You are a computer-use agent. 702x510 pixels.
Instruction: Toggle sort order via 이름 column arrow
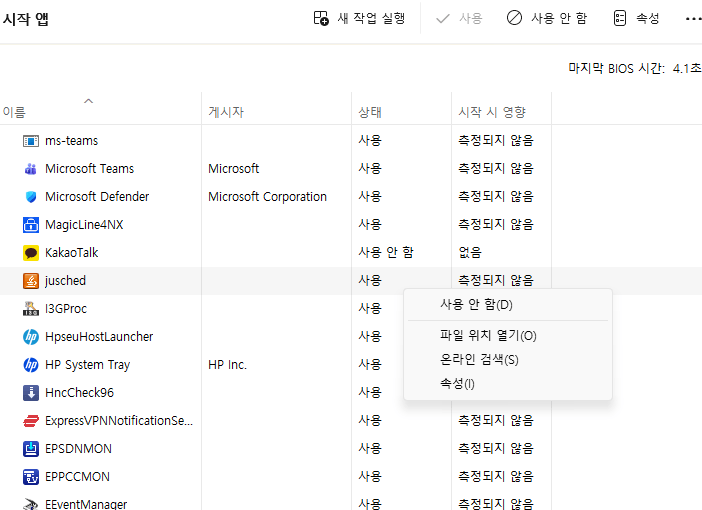88,101
